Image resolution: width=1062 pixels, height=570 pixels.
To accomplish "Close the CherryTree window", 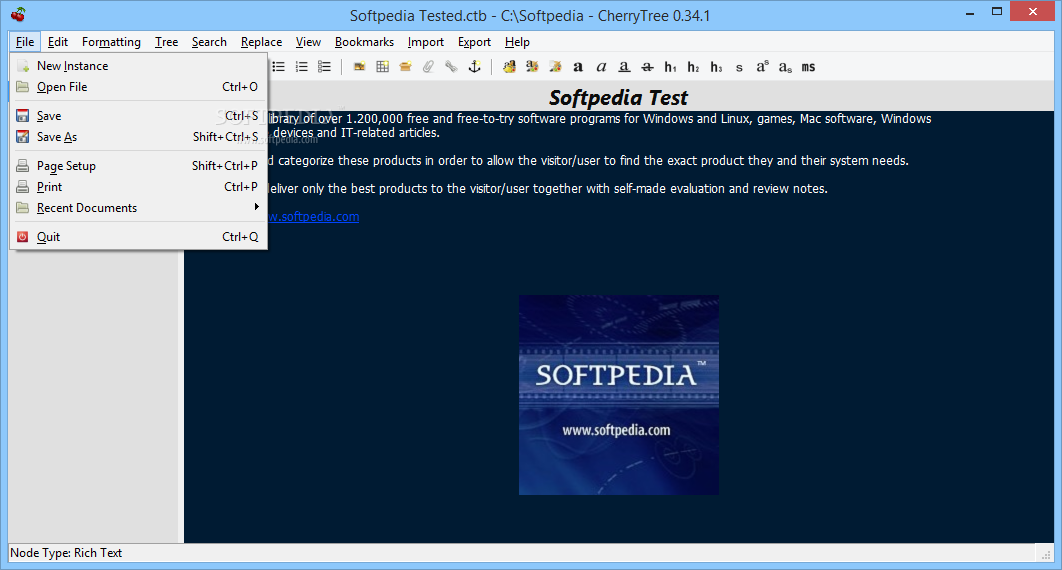I will point(1033,12).
